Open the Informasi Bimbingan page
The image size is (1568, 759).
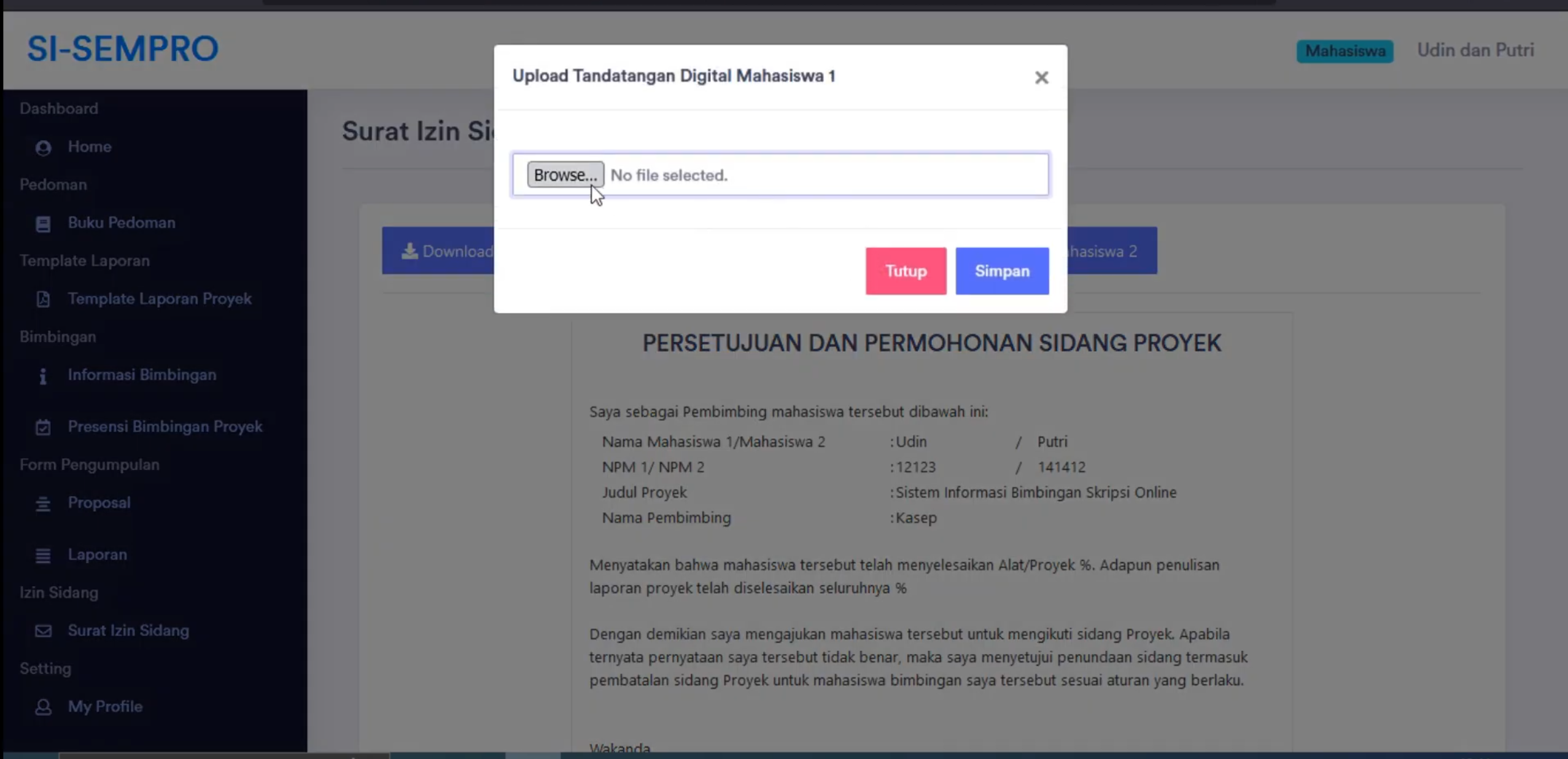(x=142, y=375)
